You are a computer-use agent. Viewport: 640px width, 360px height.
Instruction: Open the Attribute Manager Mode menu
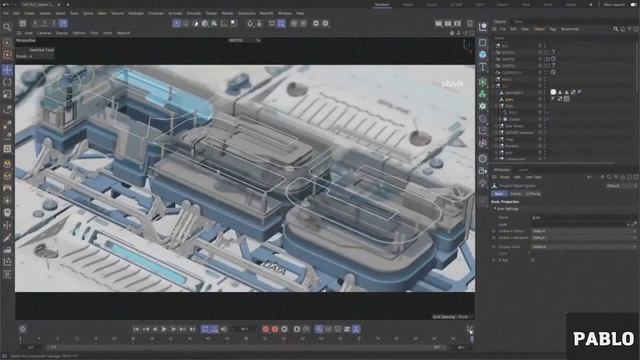click(505, 177)
